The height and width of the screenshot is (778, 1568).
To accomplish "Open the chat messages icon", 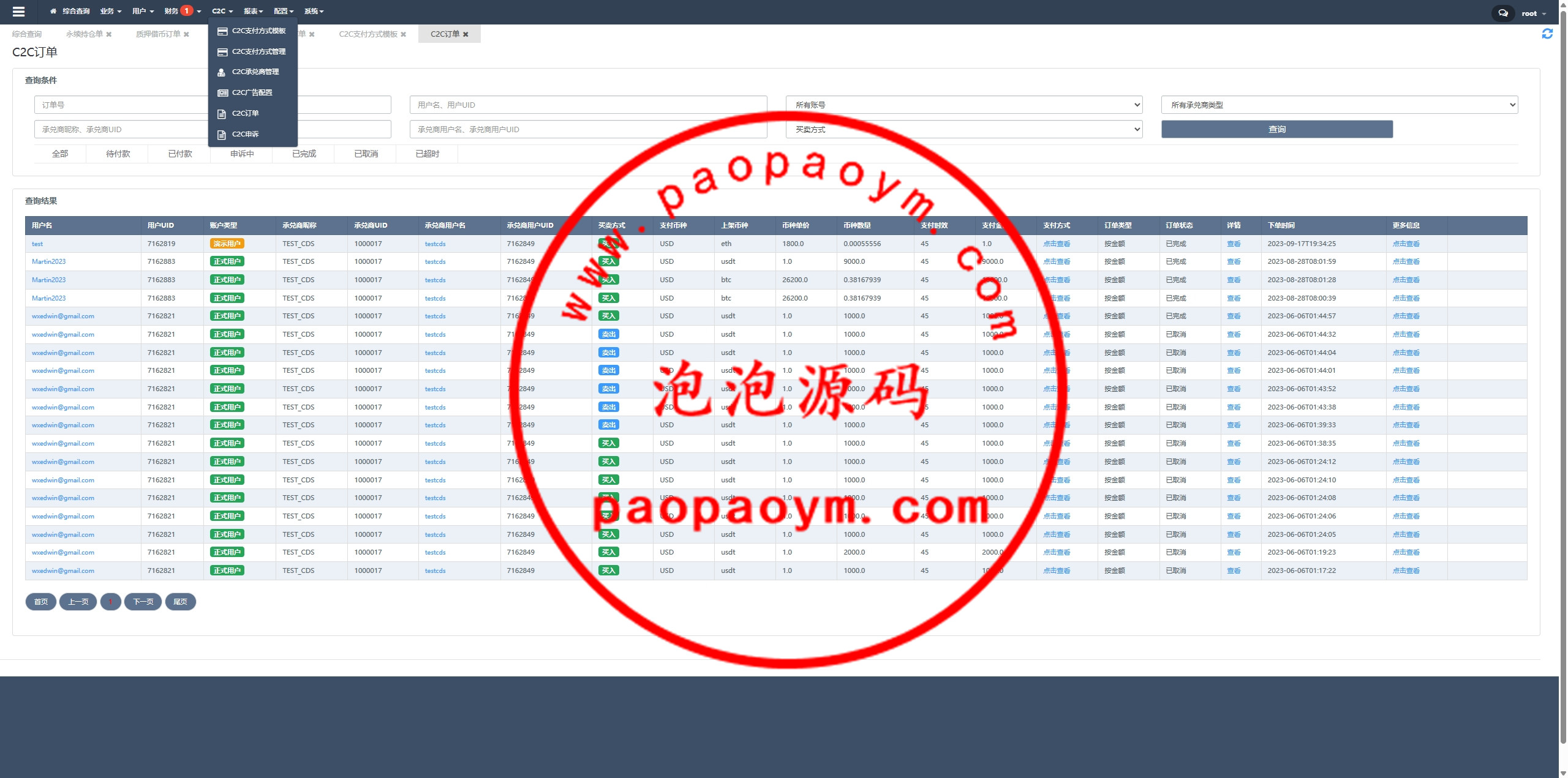I will [1502, 13].
